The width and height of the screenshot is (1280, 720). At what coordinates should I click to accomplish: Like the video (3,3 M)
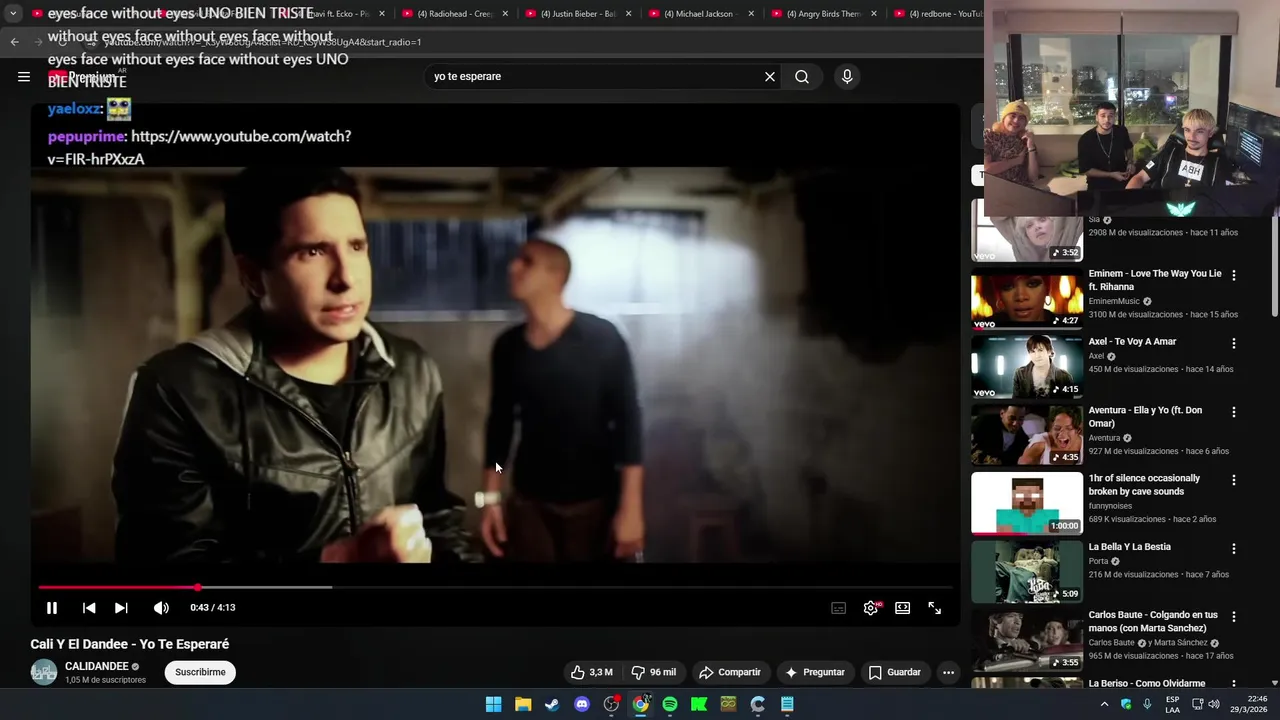pos(591,672)
